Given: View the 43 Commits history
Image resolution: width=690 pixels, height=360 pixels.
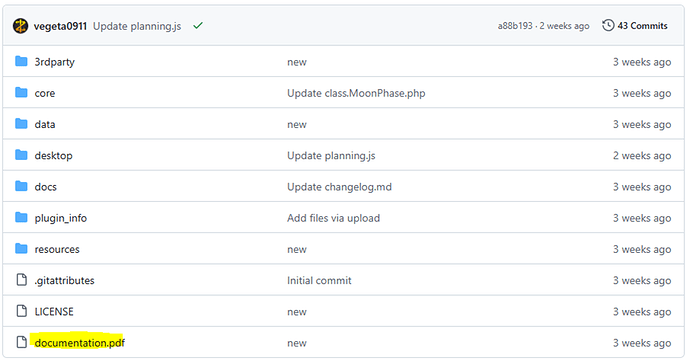Looking at the screenshot, I should 642,26.
